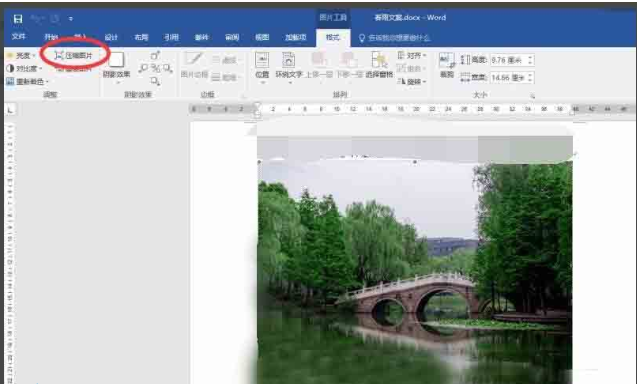This screenshot has height=384, width=637.
Task: Open the 位置 (Position) dropdown
Action: [262, 67]
